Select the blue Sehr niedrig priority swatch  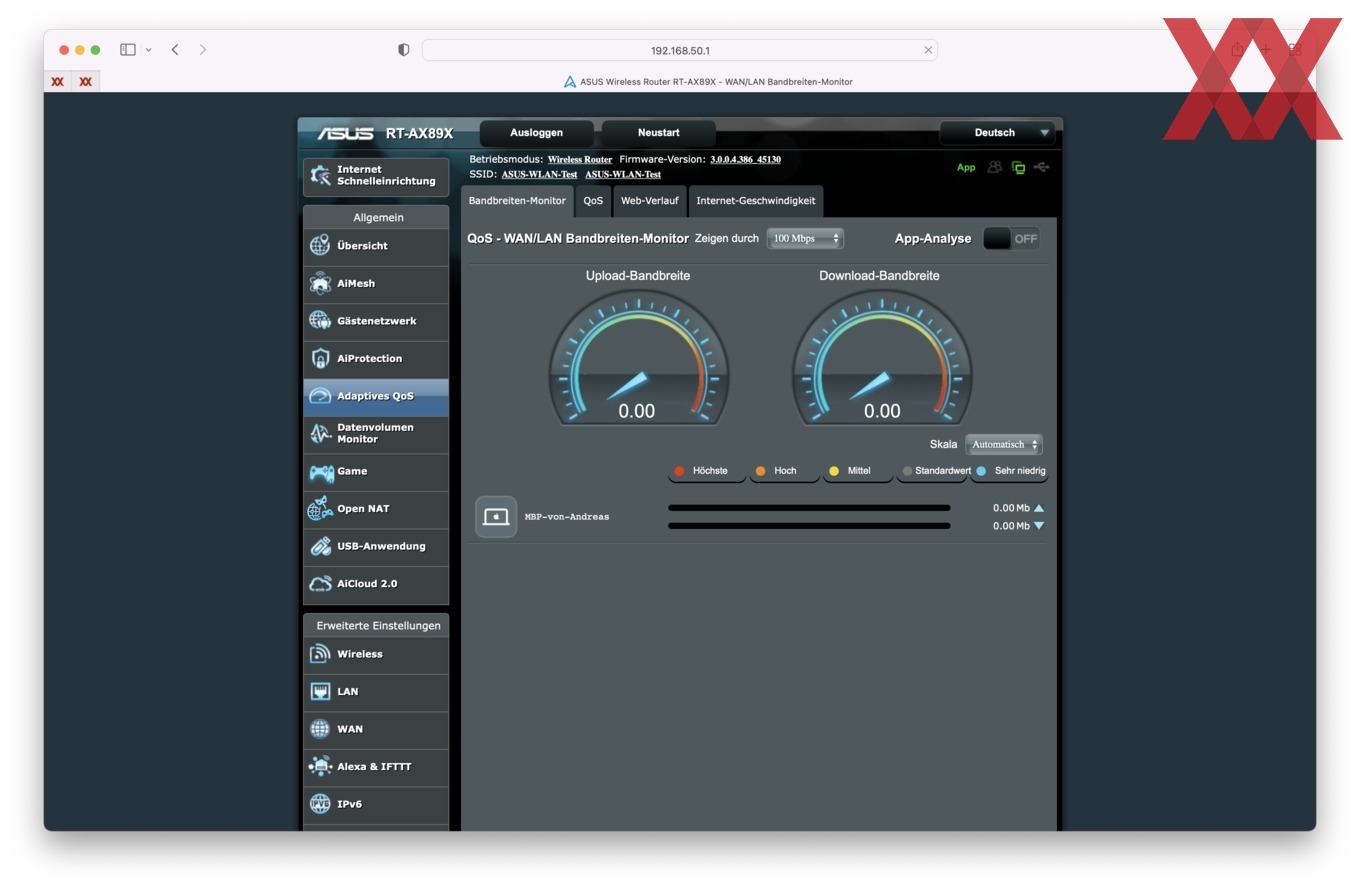click(981, 471)
